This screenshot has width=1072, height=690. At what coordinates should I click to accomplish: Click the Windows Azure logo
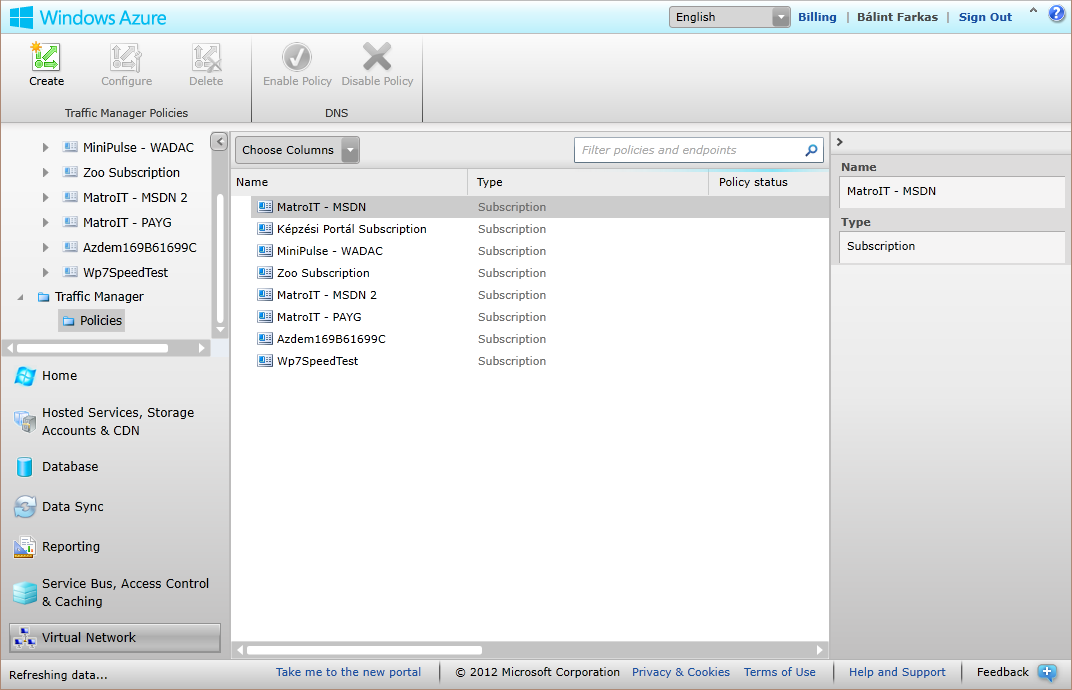click(x=21, y=17)
